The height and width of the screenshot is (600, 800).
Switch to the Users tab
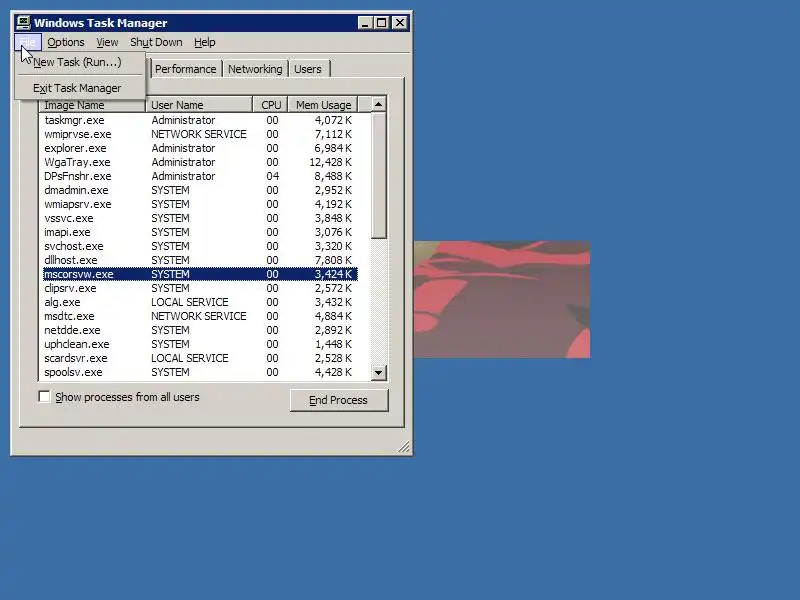point(308,69)
